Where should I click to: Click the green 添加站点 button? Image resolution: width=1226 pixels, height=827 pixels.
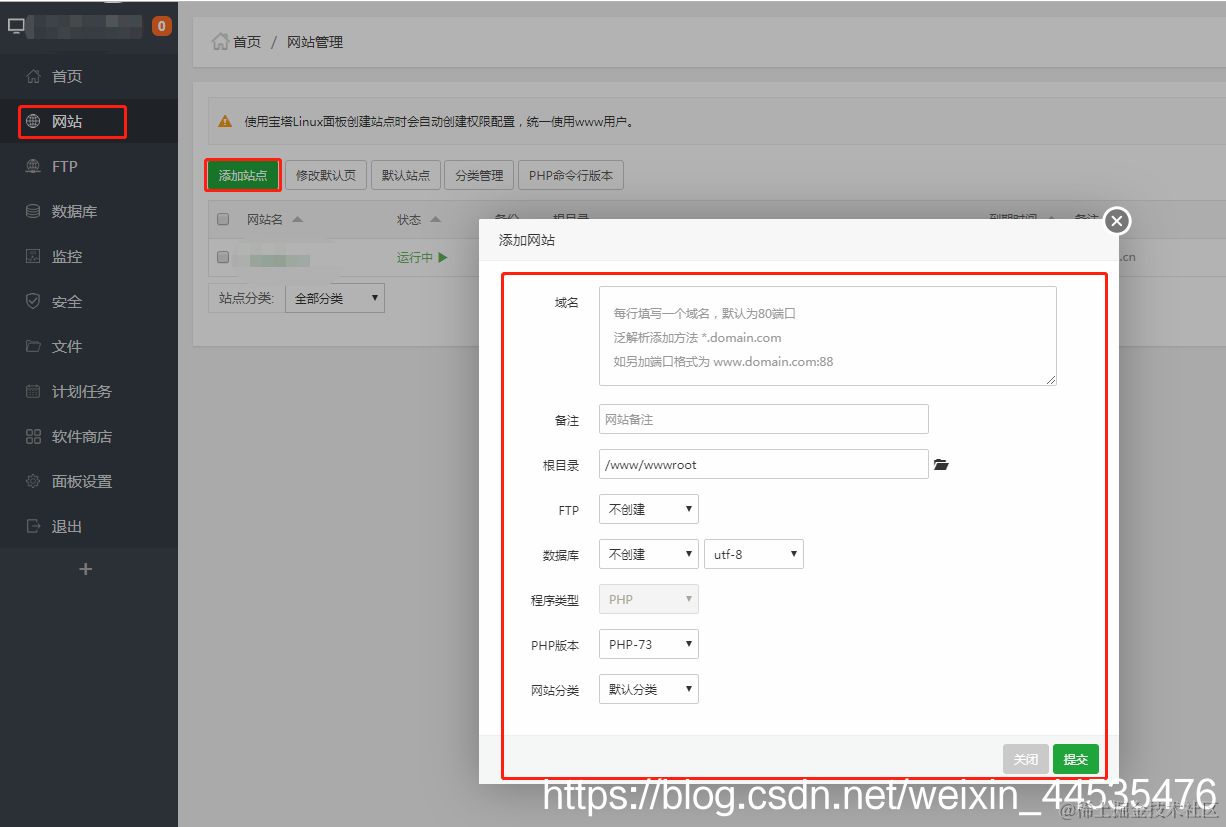(x=243, y=175)
